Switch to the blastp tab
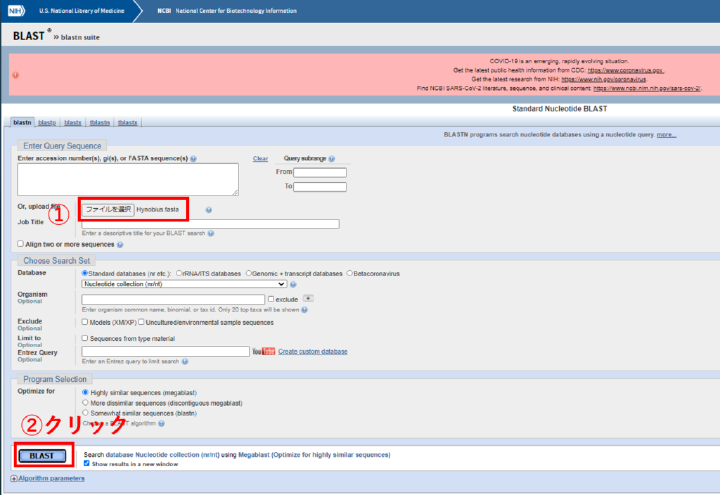Viewport: 720px width, 495px height. [x=46, y=122]
